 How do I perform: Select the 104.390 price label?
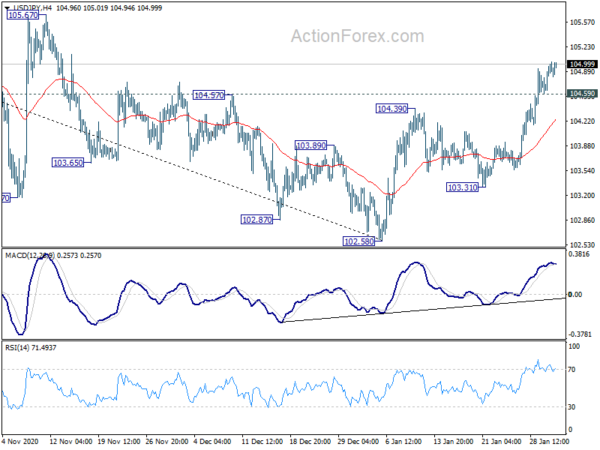[x=392, y=109]
